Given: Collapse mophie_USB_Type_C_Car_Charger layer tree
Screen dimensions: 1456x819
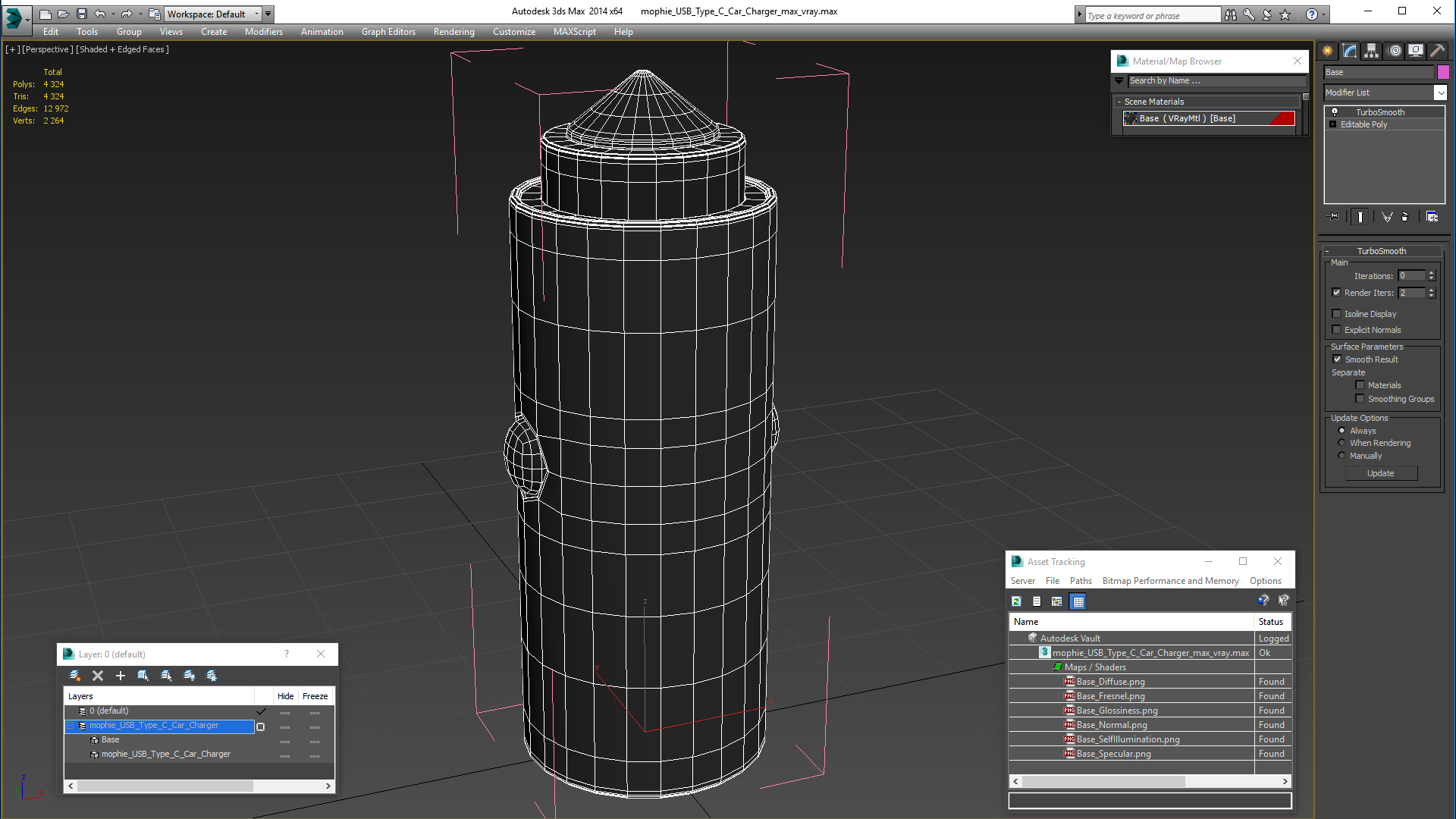Looking at the screenshot, I should point(71,726).
